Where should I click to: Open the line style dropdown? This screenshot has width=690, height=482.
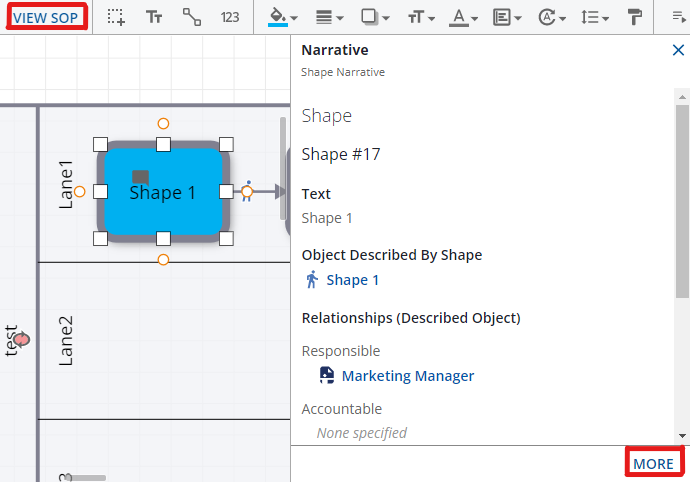click(329, 17)
